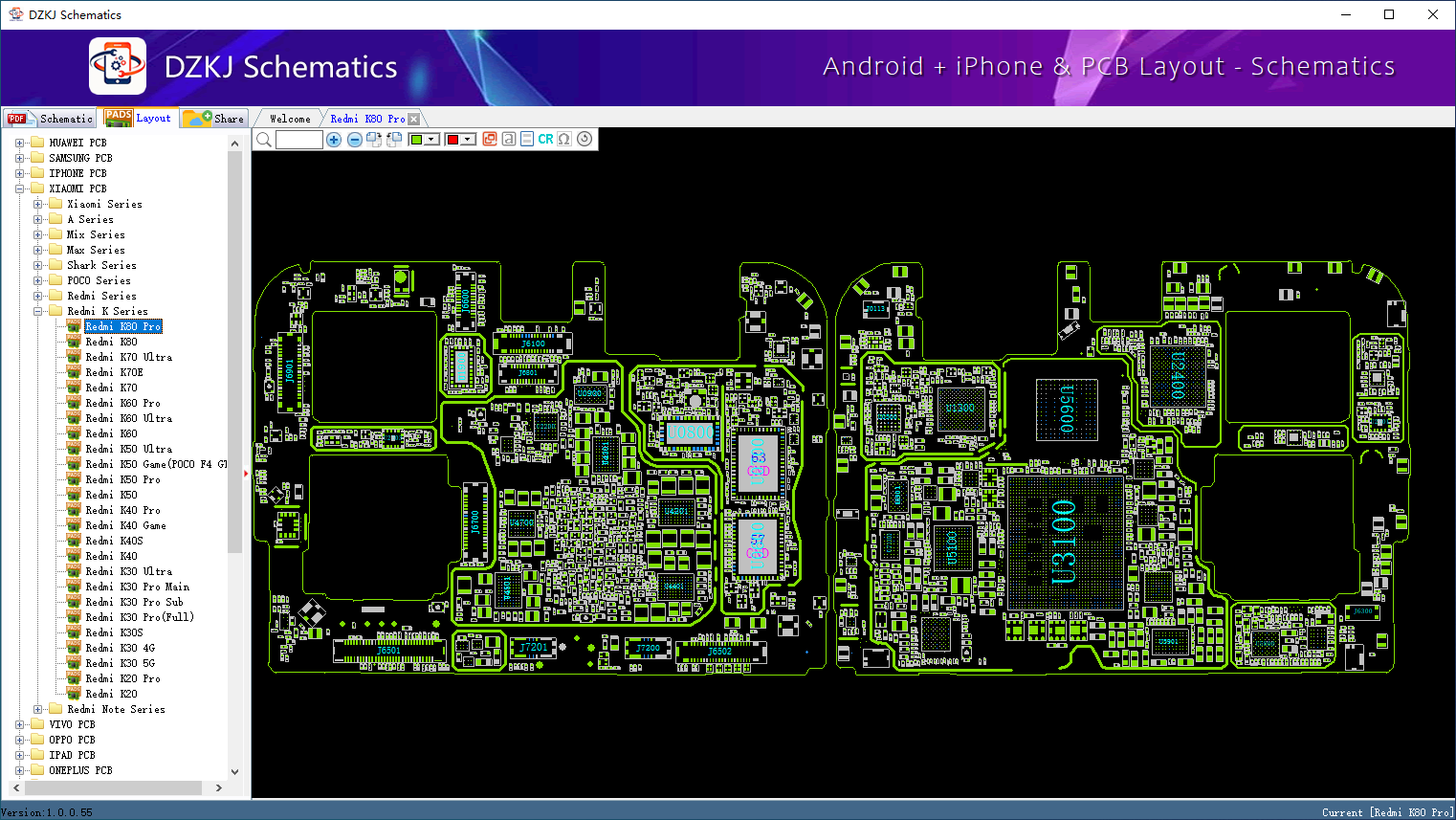Click the J6501 connector on board
Image resolution: width=1456 pixels, height=820 pixels.
(388, 651)
